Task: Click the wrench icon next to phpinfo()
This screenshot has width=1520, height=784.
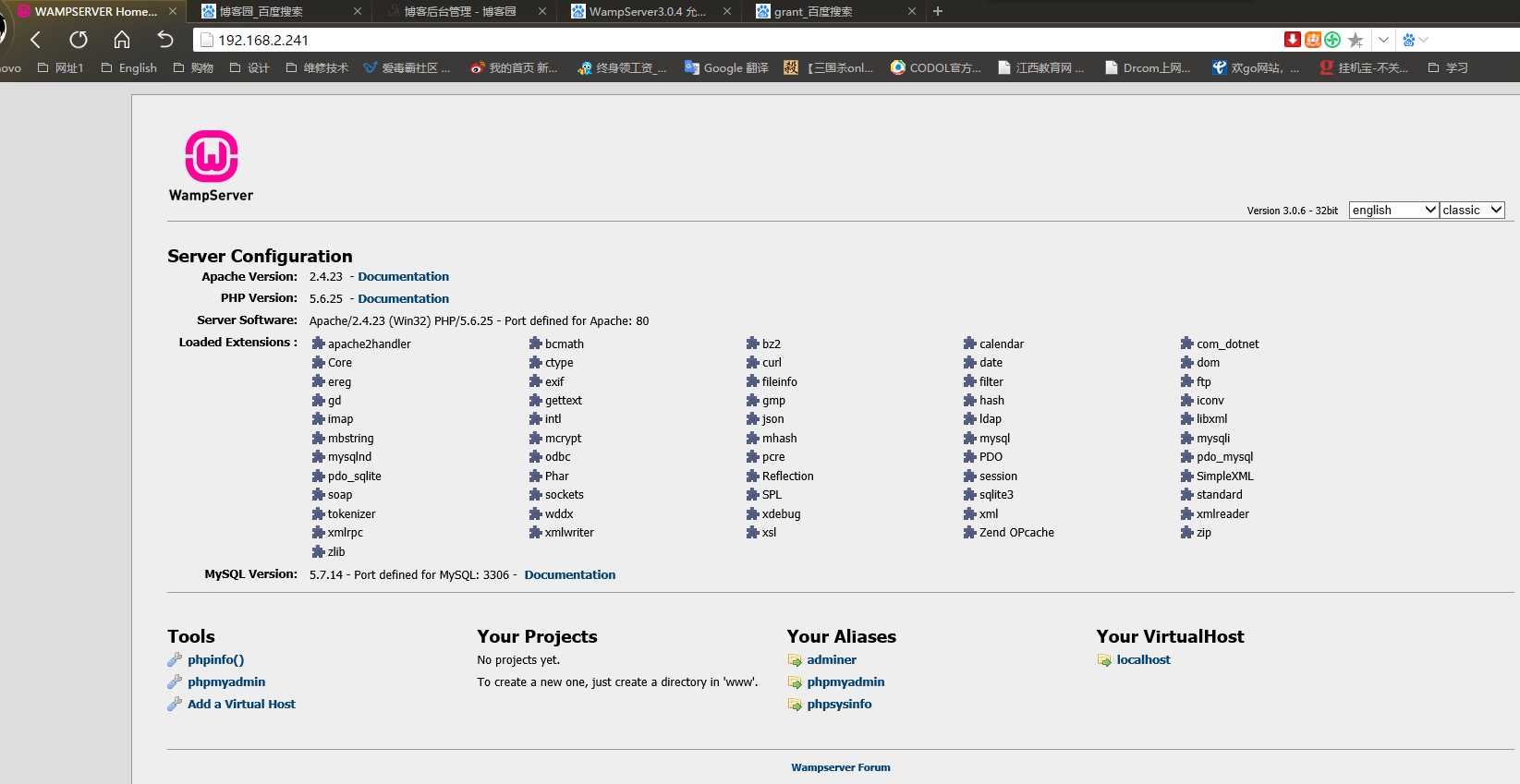Action: (x=175, y=659)
